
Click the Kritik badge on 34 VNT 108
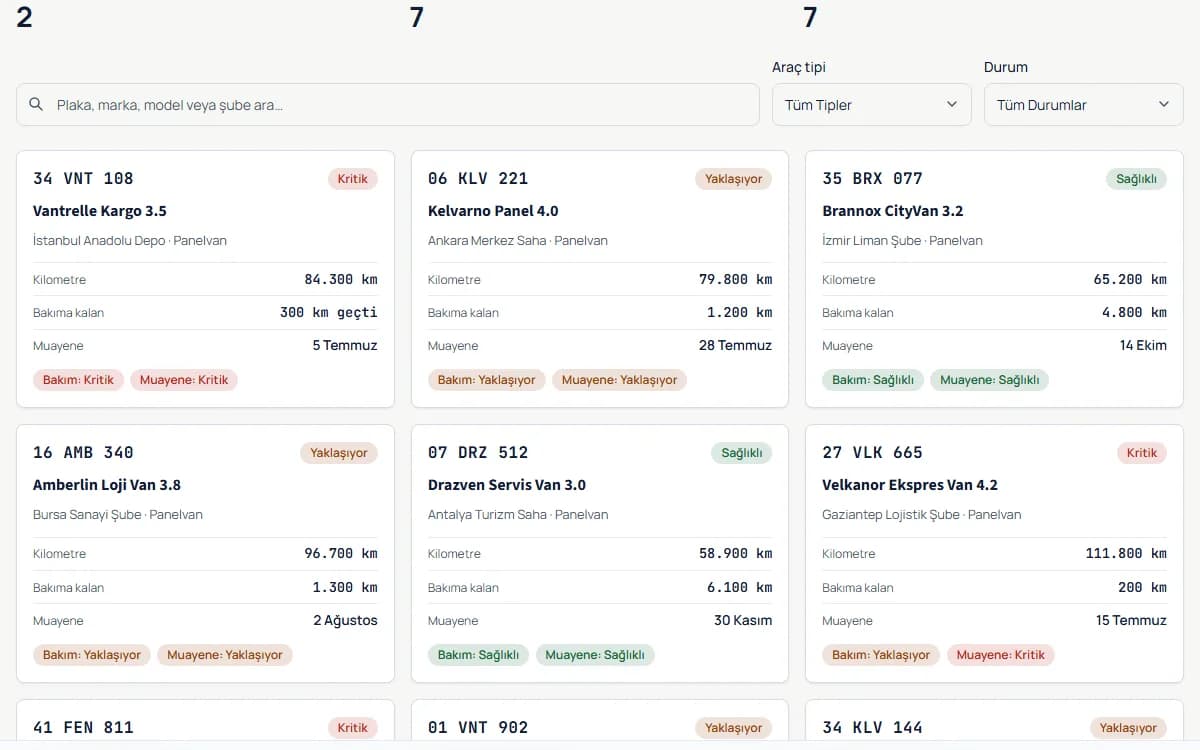[353, 179]
